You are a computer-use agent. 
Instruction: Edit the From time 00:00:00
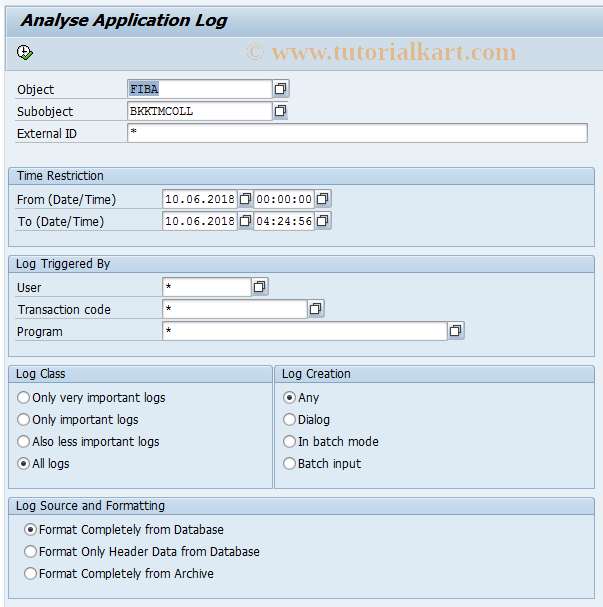click(284, 199)
